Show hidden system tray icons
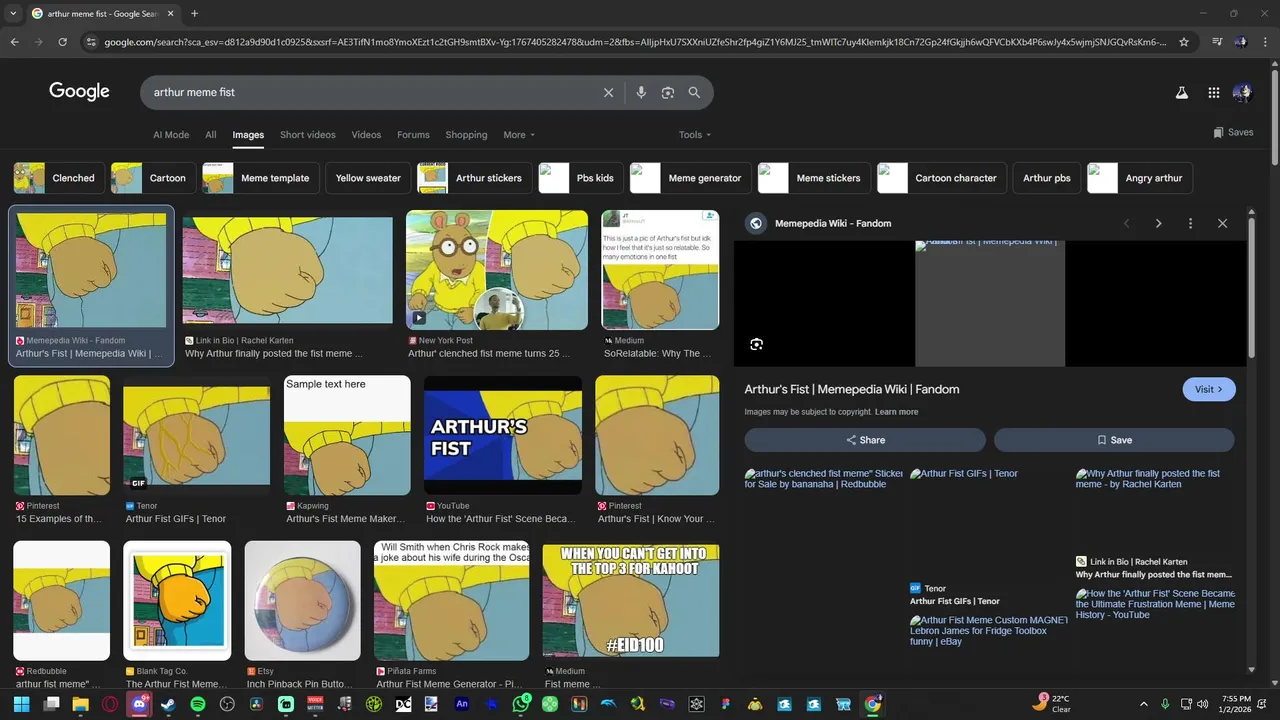The image size is (1280, 720). click(1144, 704)
